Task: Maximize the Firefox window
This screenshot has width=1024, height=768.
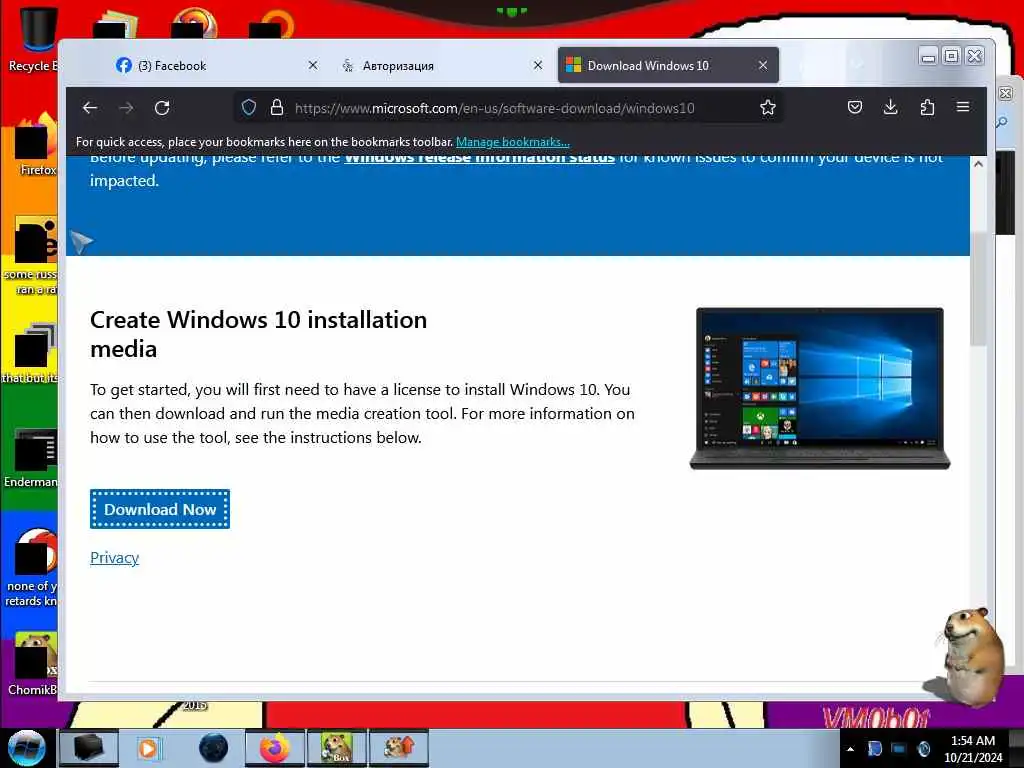Action: pos(952,57)
